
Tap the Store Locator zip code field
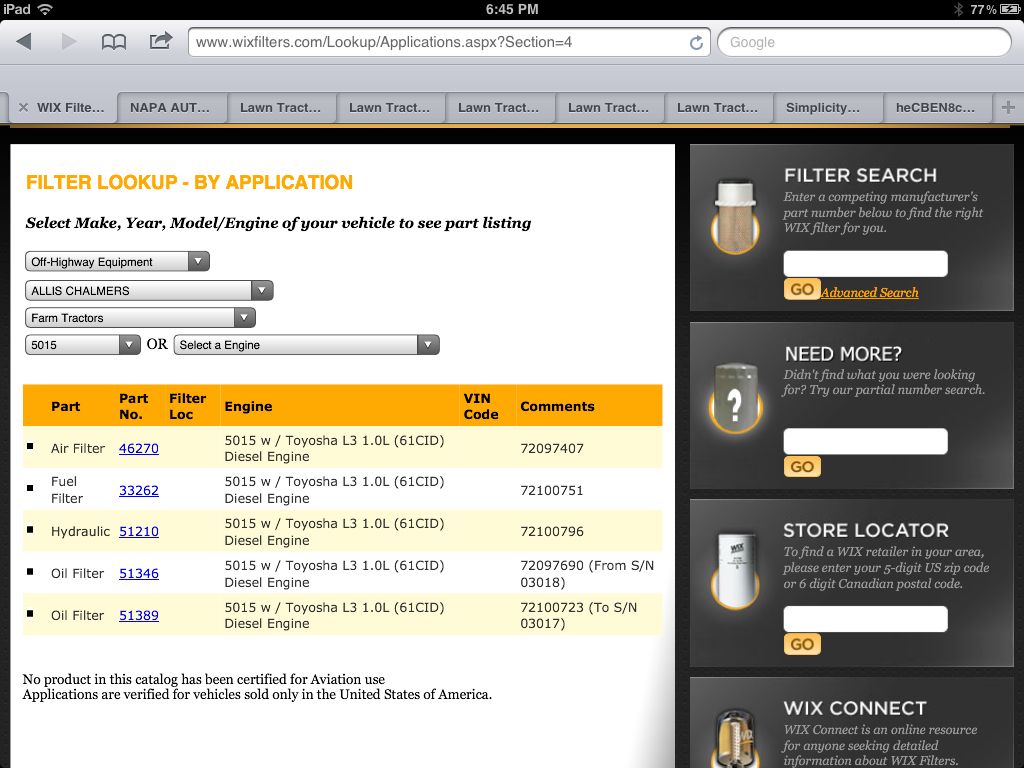865,619
